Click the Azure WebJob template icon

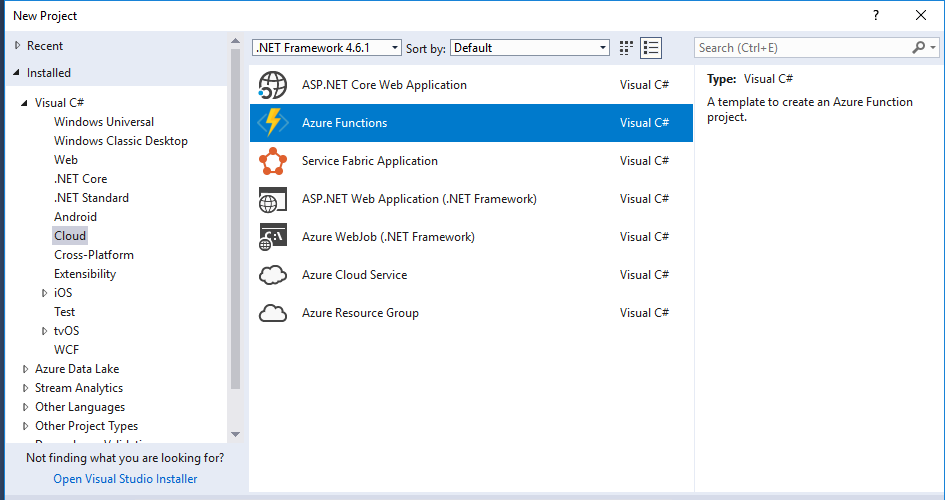(x=272, y=237)
